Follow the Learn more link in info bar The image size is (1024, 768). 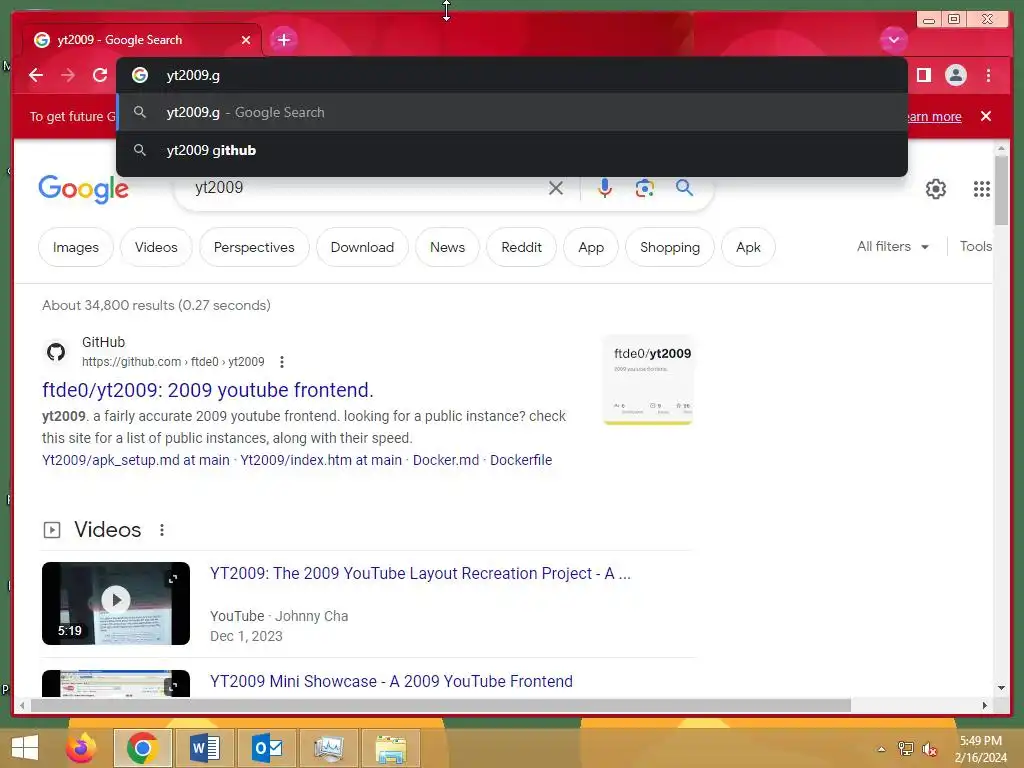[x=934, y=116]
